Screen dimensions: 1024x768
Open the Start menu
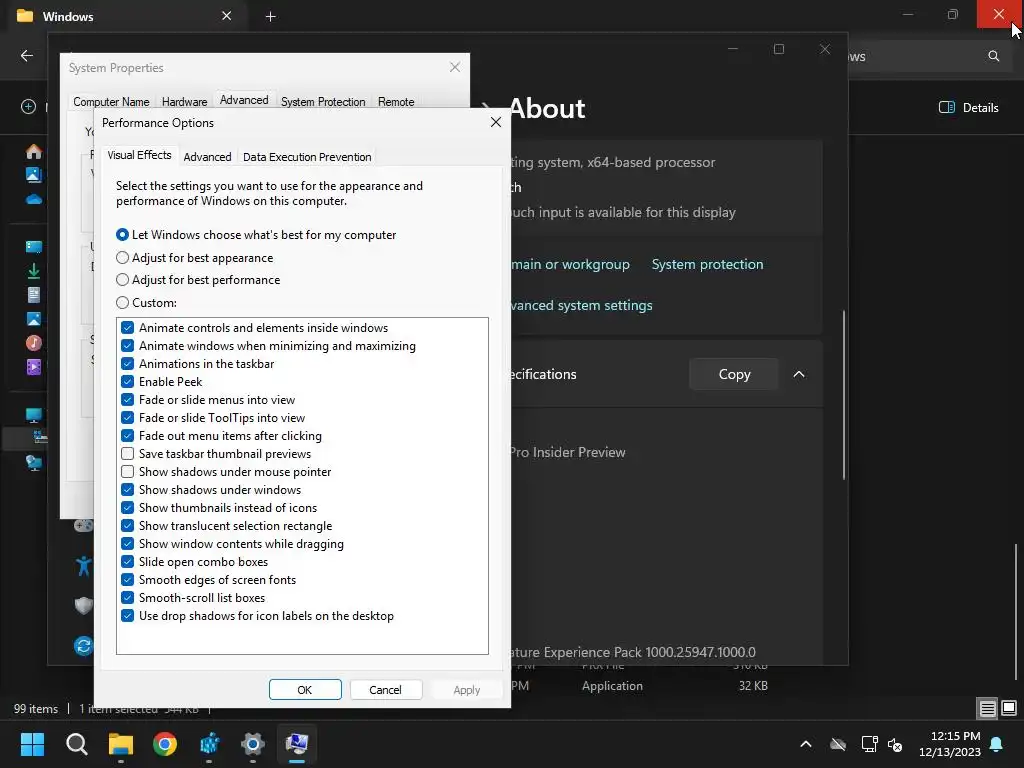tap(32, 744)
